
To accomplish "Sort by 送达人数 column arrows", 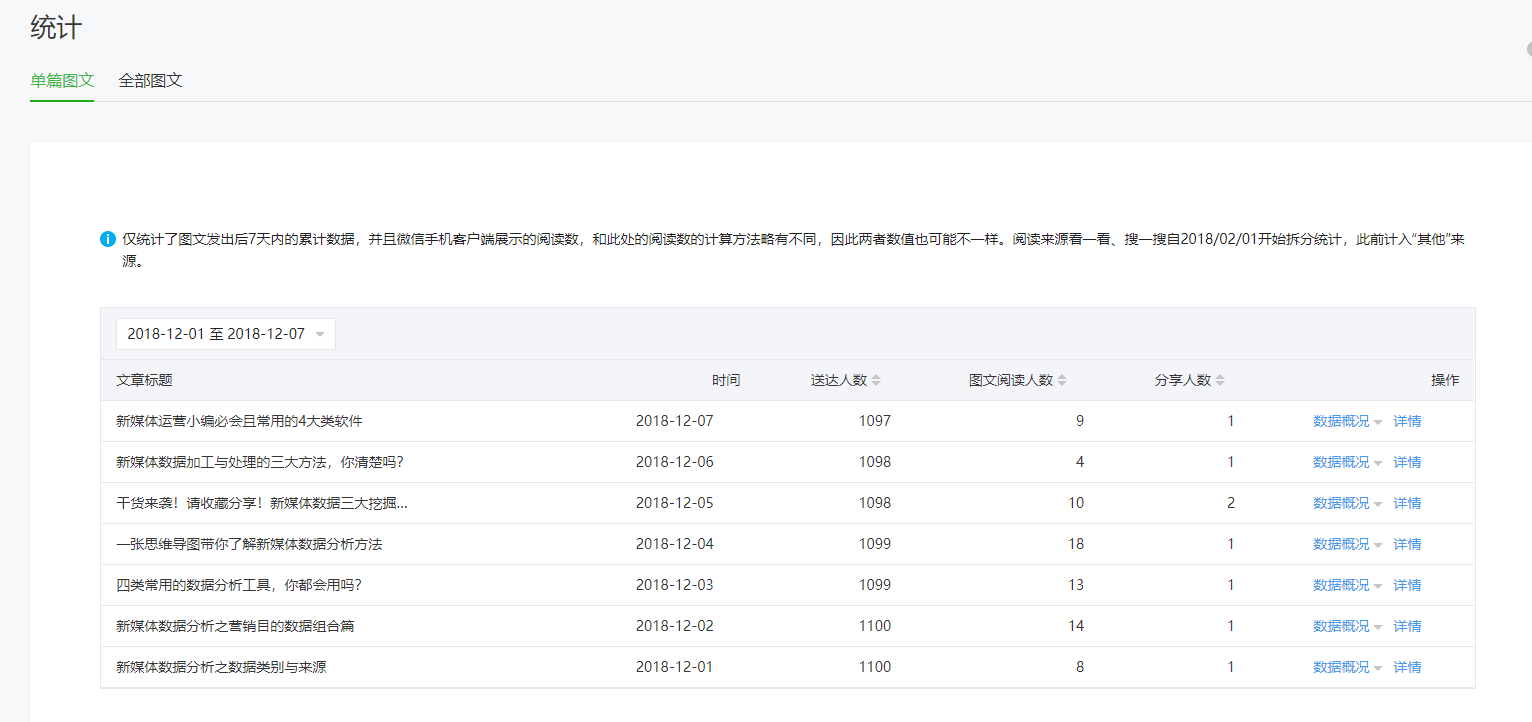I will tap(876, 381).
